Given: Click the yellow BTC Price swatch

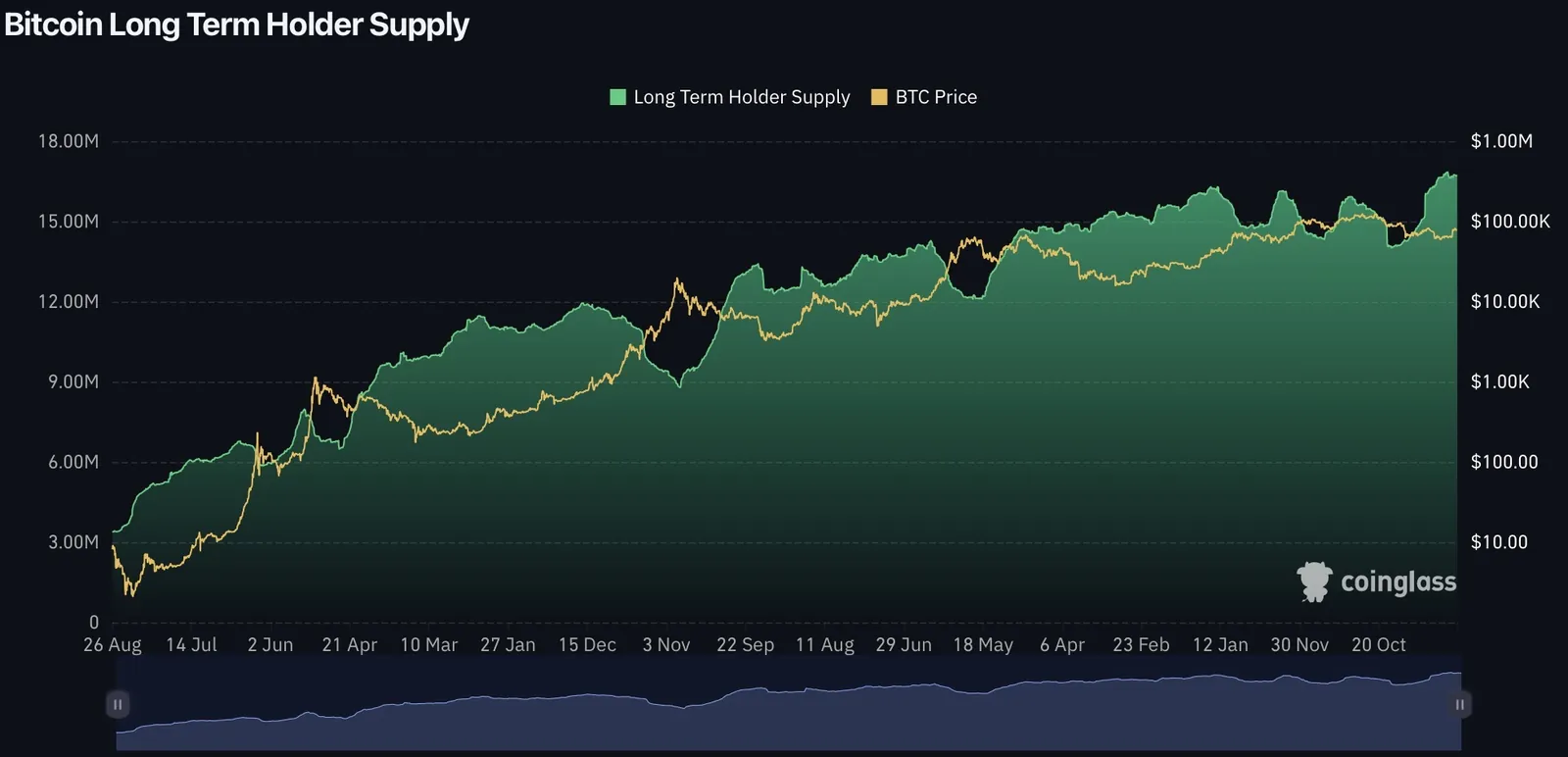Looking at the screenshot, I should (879, 97).
